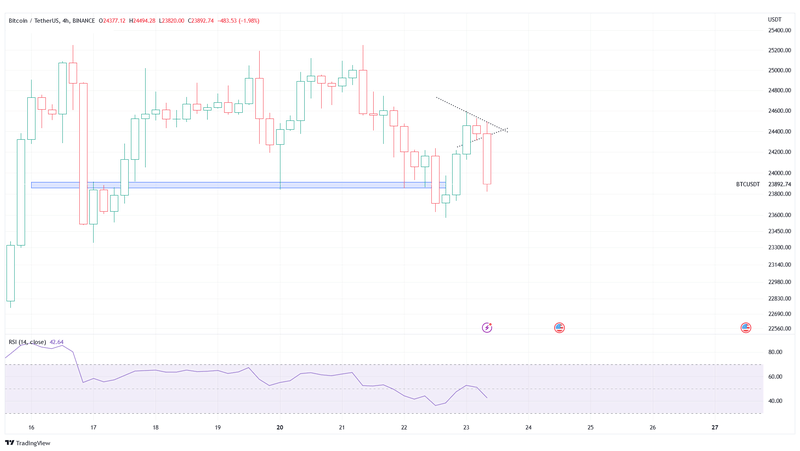Click bold date 20 on the time axis
The height and width of the screenshot is (451, 800).
(x=280, y=428)
